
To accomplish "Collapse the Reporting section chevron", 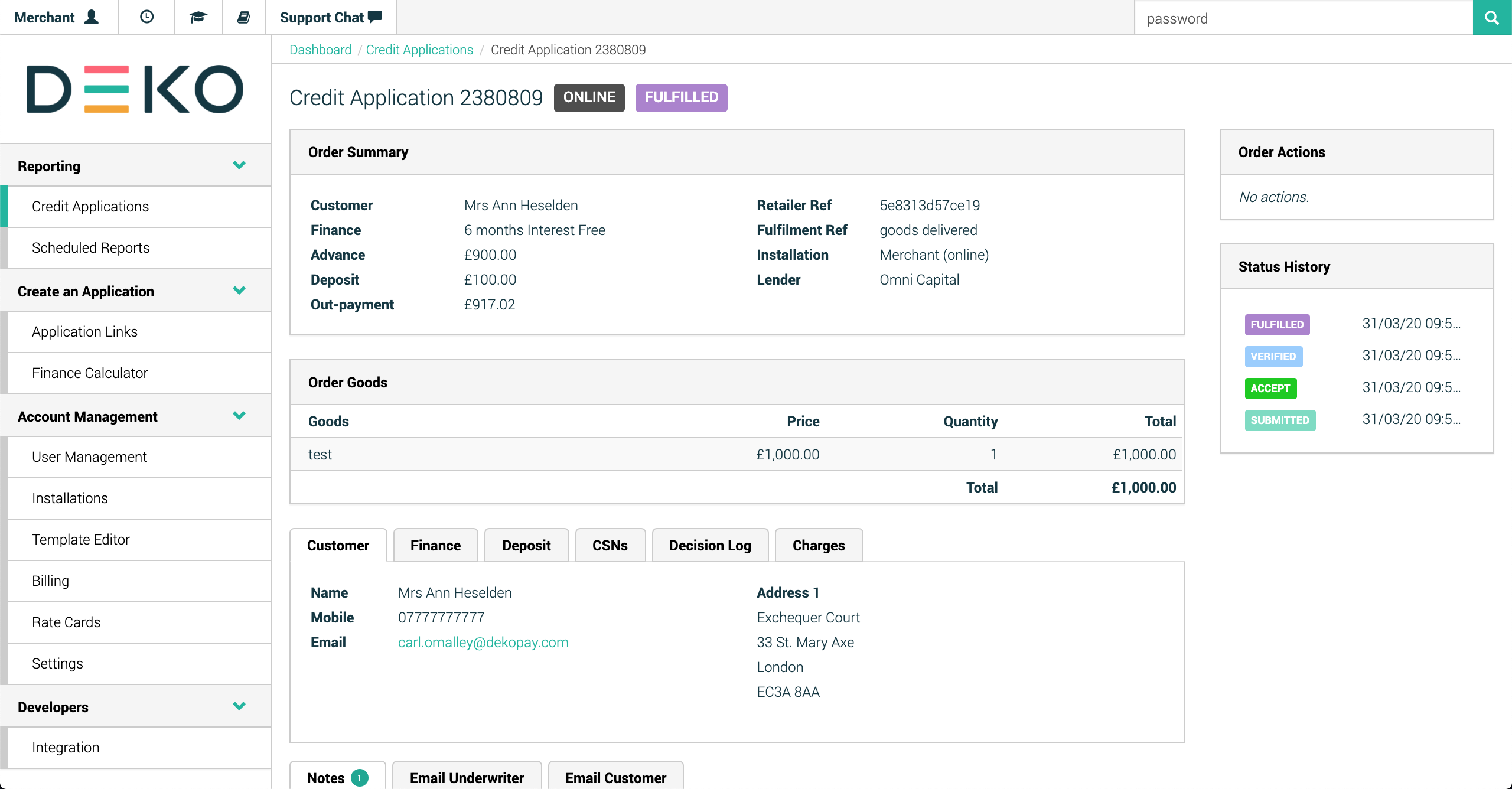I will (x=239, y=165).
